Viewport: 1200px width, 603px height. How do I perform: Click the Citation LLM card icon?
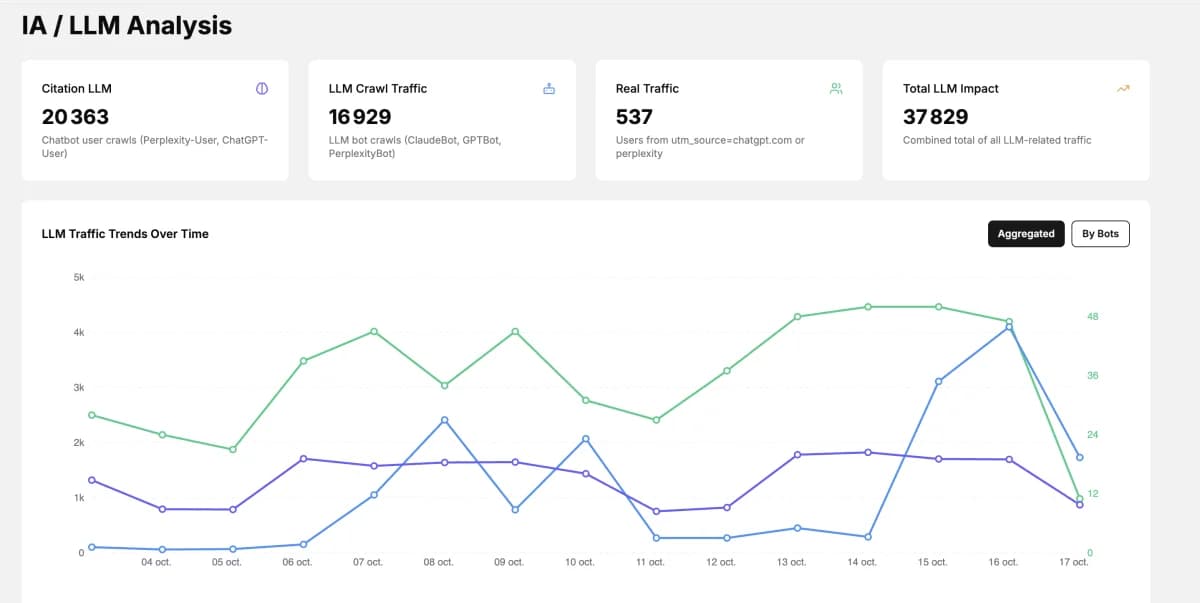pos(262,88)
